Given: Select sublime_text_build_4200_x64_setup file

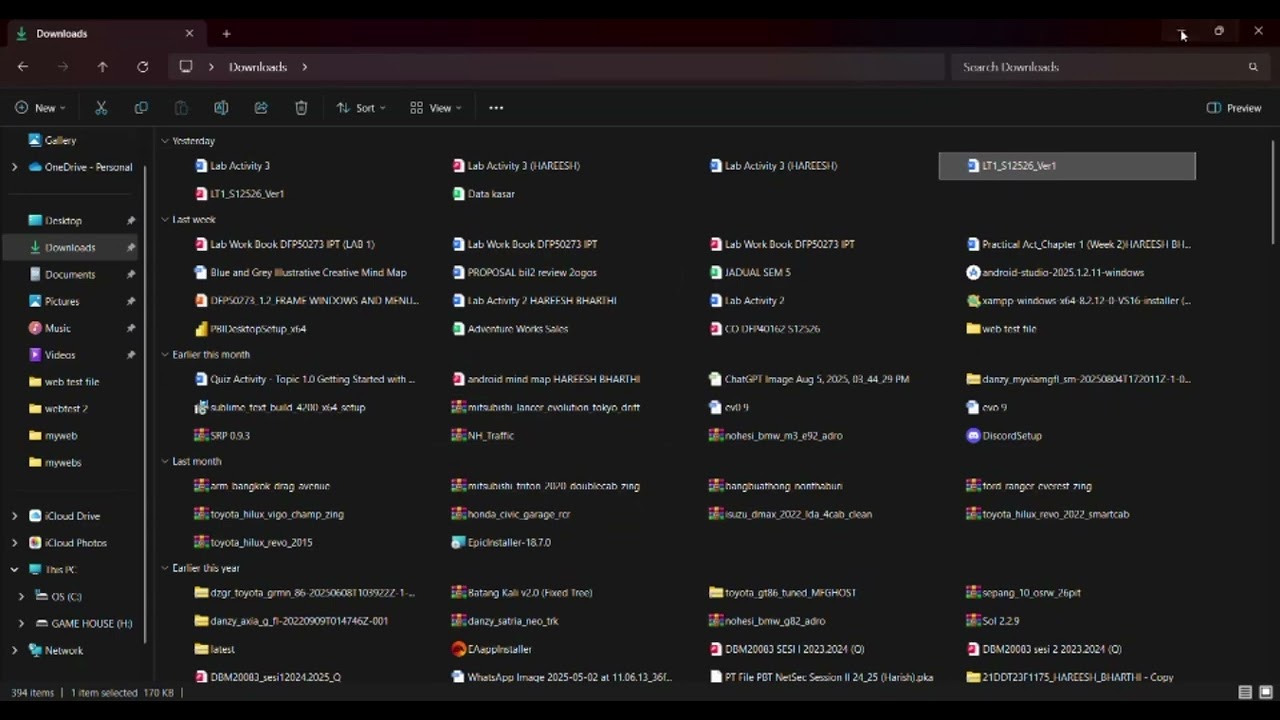Looking at the screenshot, I should click(x=280, y=407).
